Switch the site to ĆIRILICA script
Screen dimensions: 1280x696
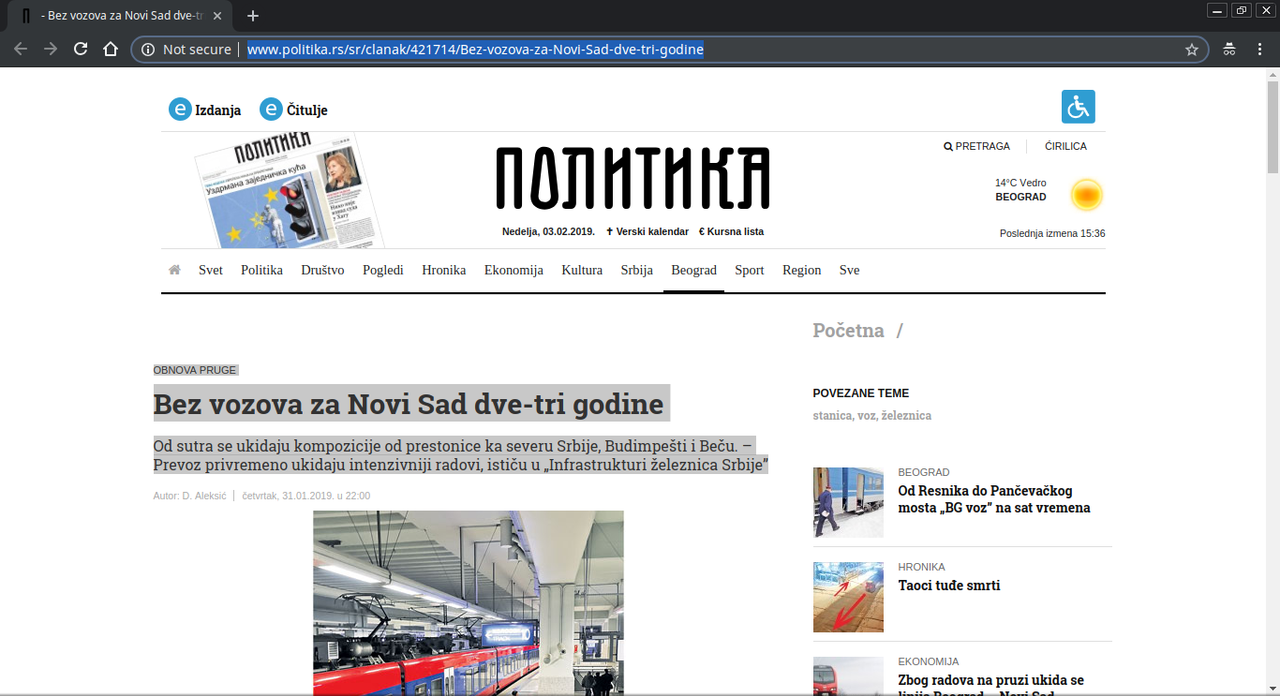1066,146
